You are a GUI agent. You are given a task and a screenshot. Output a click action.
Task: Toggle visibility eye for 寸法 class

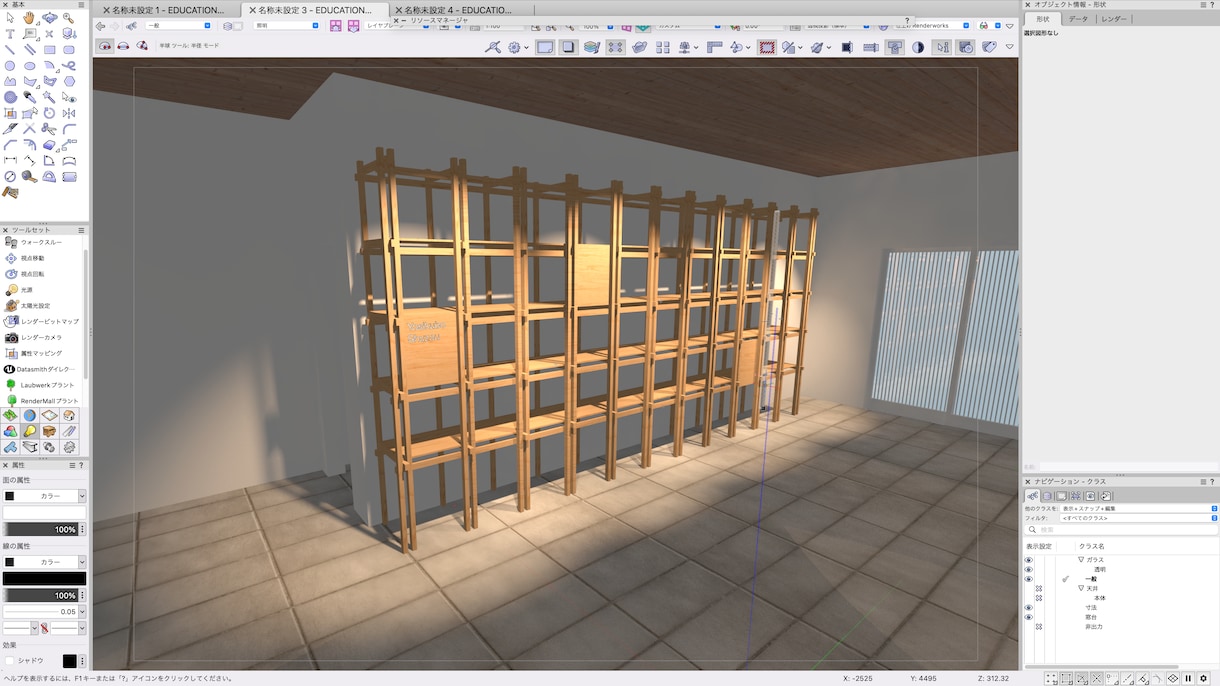click(1028, 607)
